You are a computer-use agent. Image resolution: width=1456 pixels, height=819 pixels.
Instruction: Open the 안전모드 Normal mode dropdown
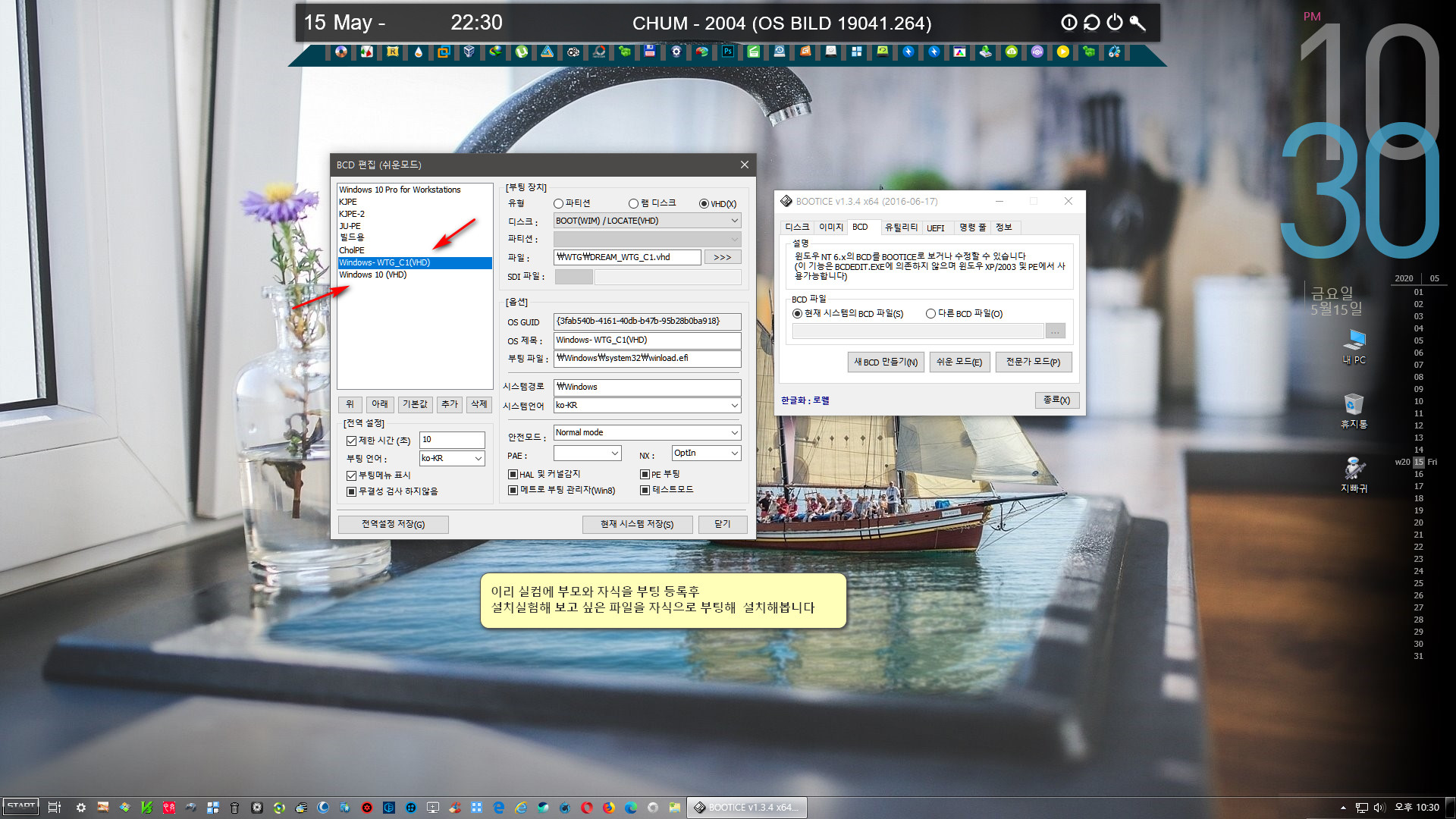647,432
